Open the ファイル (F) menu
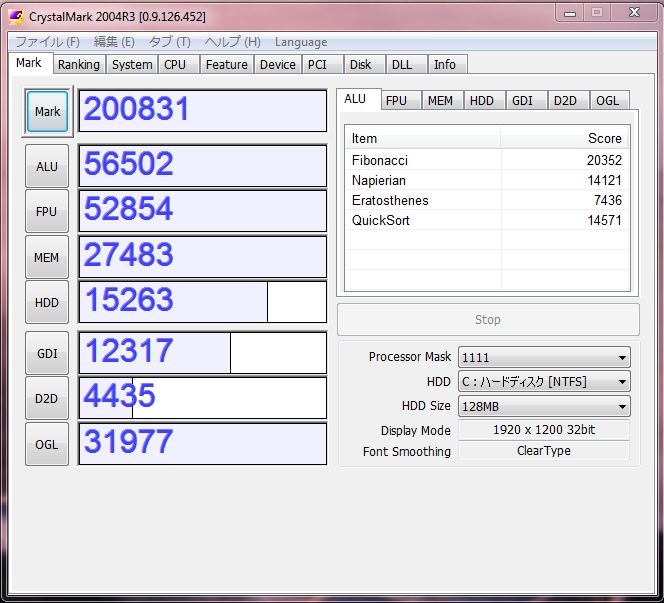 pos(47,42)
